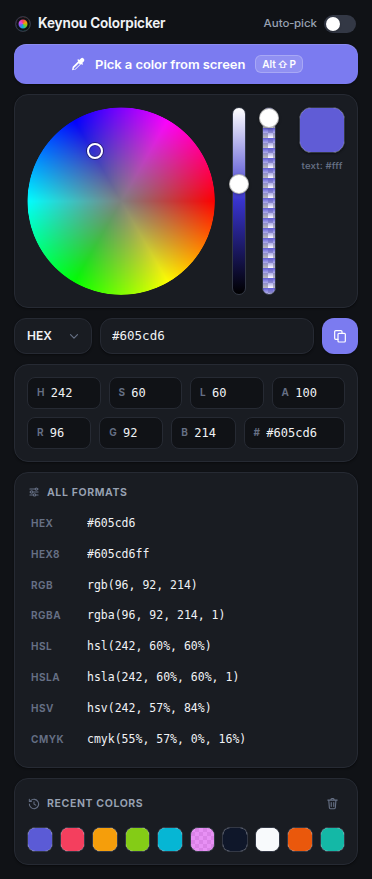The width and height of the screenshot is (372, 879).
Task: Click the G green input field
Action: tap(131, 433)
